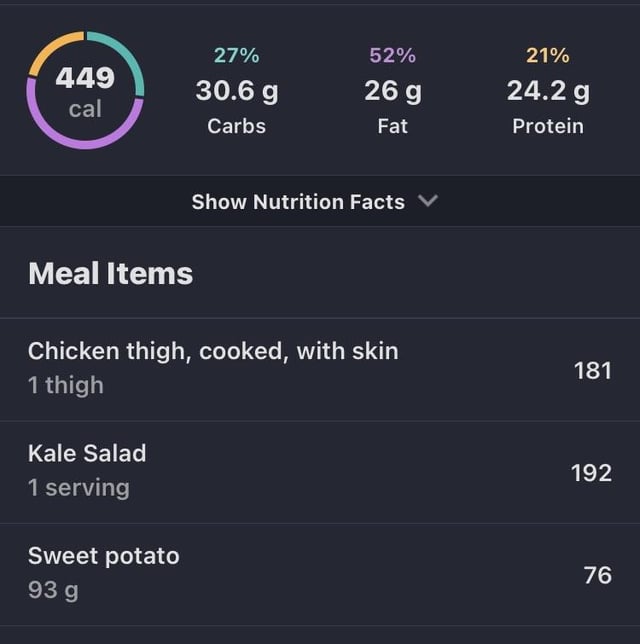The image size is (640, 644).
Task: Click the Meal Items heading
Action: 111,274
